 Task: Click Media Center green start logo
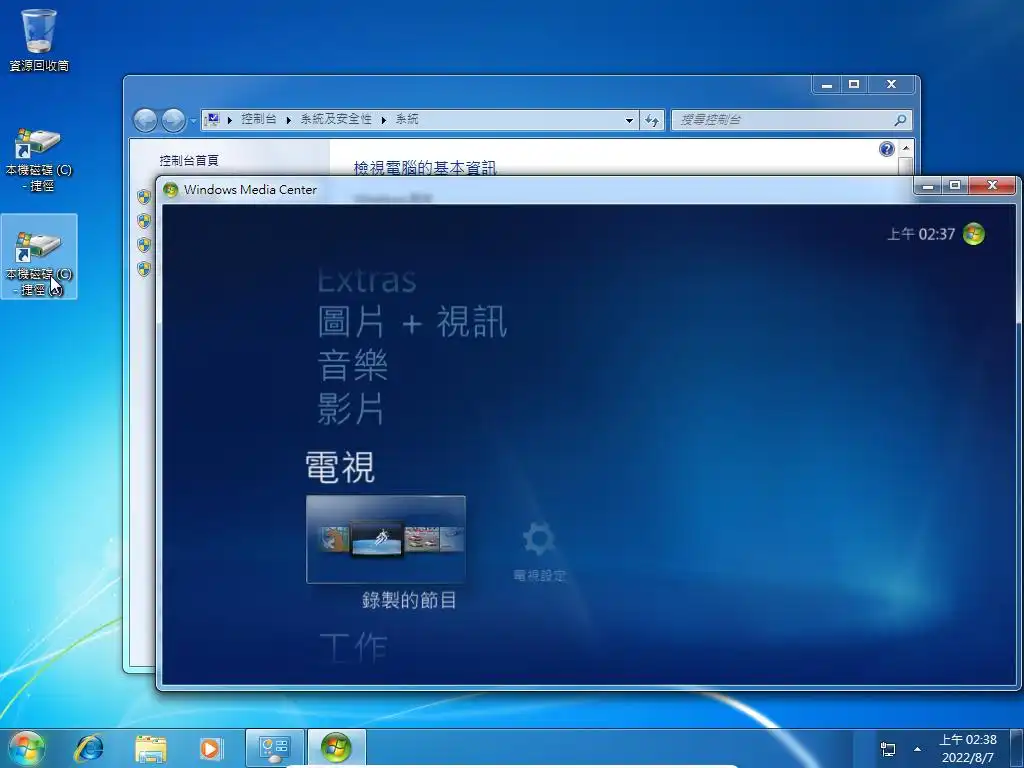pyautogui.click(x=974, y=234)
